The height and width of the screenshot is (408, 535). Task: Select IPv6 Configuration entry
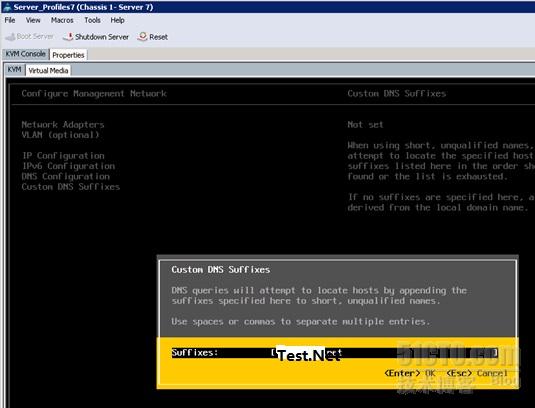68,166
